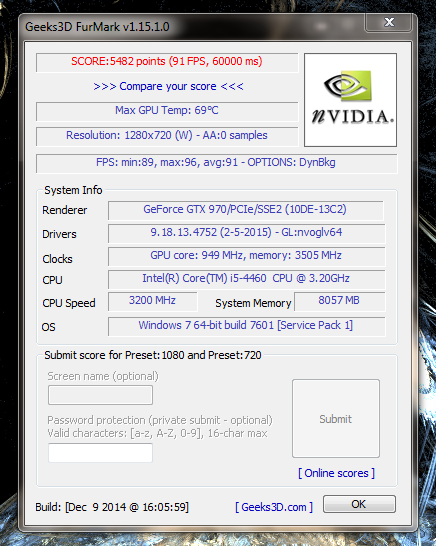
Task: Click the Submit score for Preset heading
Action: point(153,355)
